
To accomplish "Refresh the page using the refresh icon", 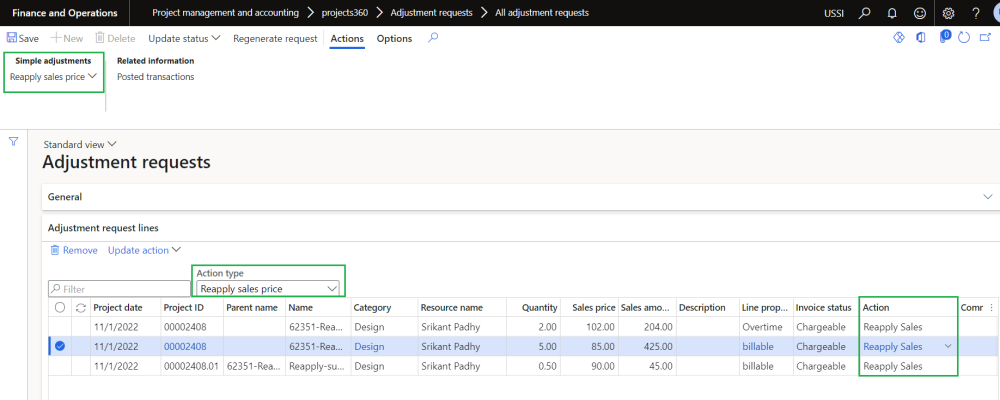I will 964,38.
